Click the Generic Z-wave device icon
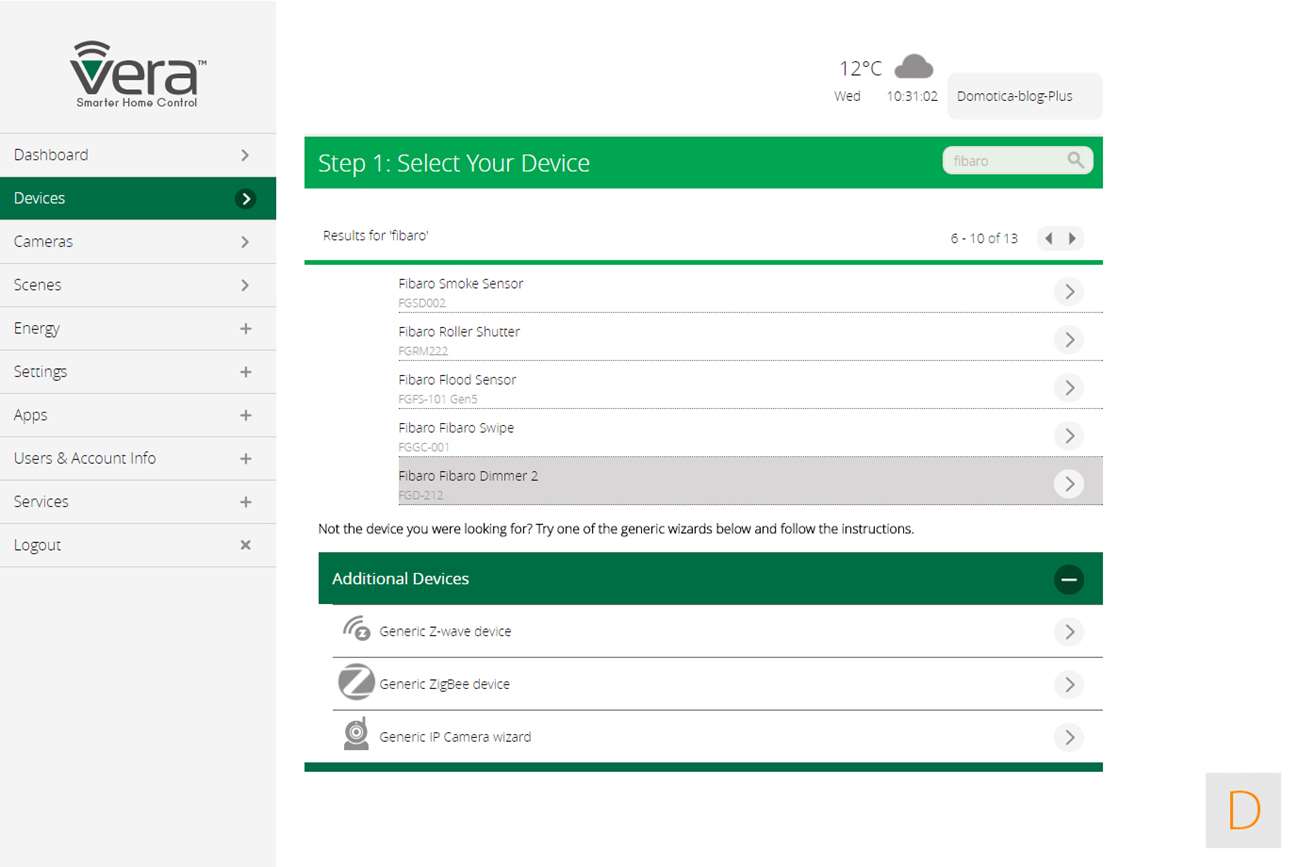 [356, 630]
